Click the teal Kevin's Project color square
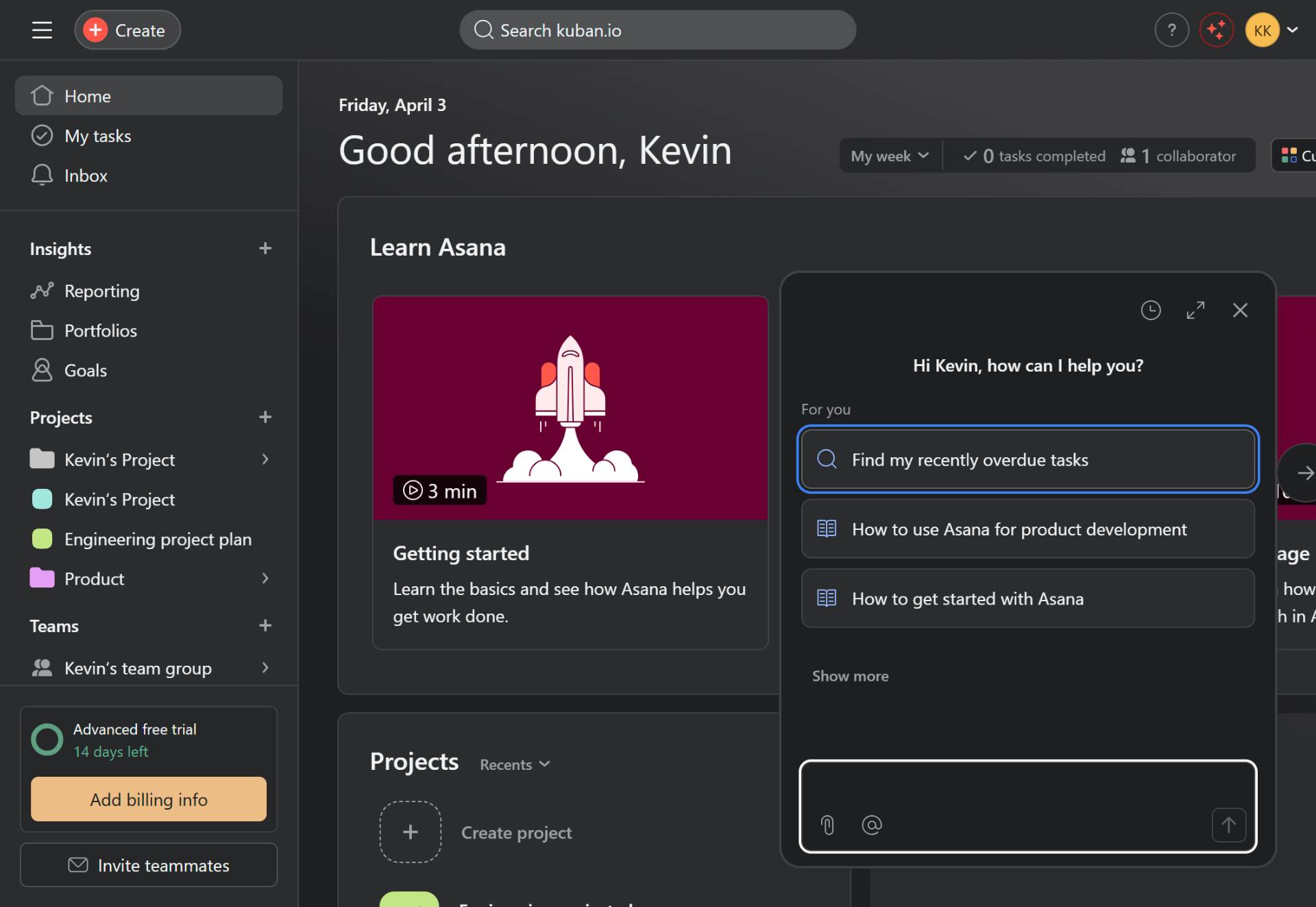 coord(42,499)
